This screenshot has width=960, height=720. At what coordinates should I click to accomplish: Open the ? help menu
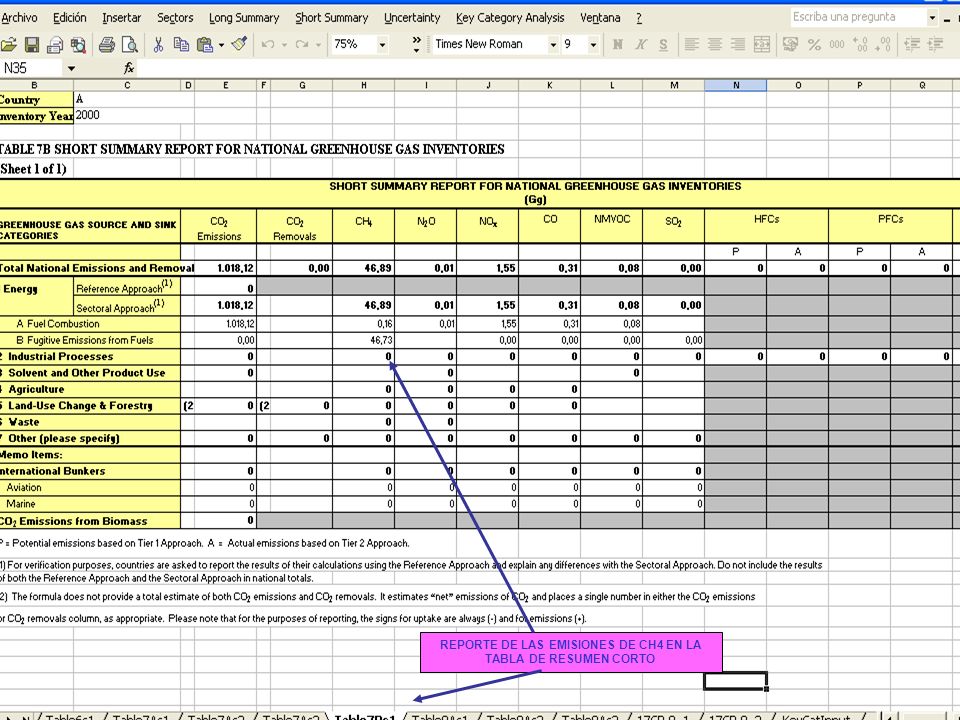(x=639, y=18)
